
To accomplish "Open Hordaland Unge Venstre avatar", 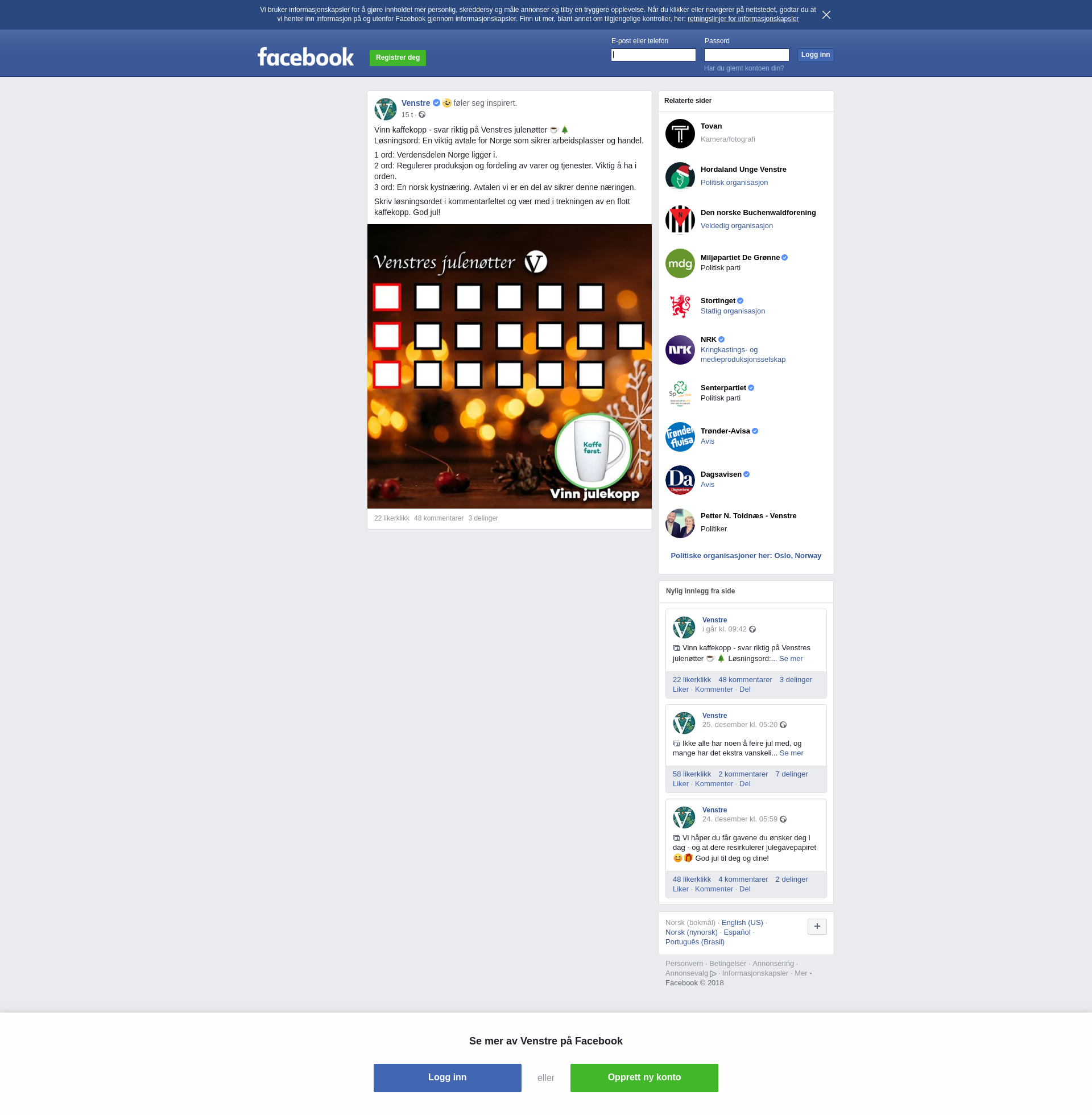I will point(680,177).
